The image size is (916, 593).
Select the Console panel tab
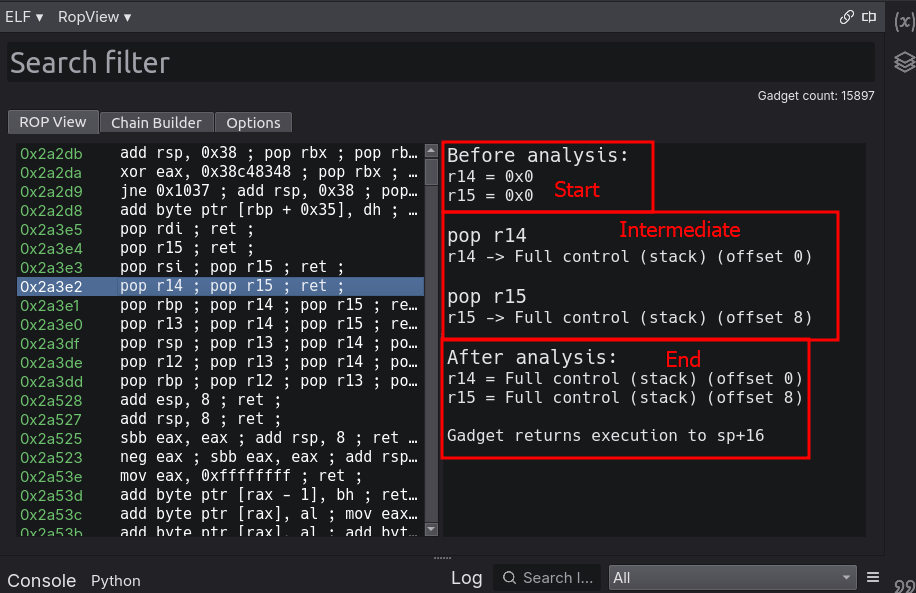click(41, 580)
